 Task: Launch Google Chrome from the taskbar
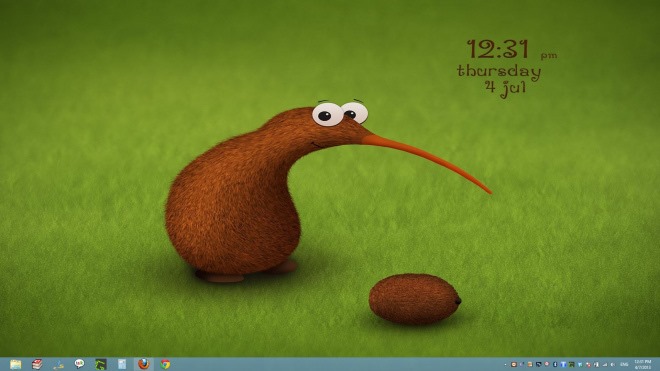click(165, 364)
